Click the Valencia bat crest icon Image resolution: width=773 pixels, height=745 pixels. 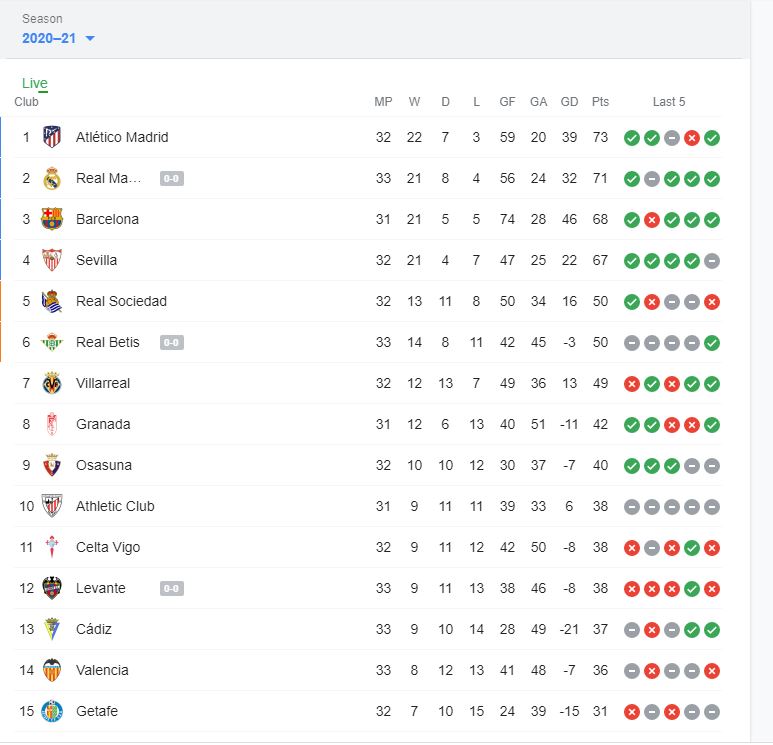click(x=52, y=670)
